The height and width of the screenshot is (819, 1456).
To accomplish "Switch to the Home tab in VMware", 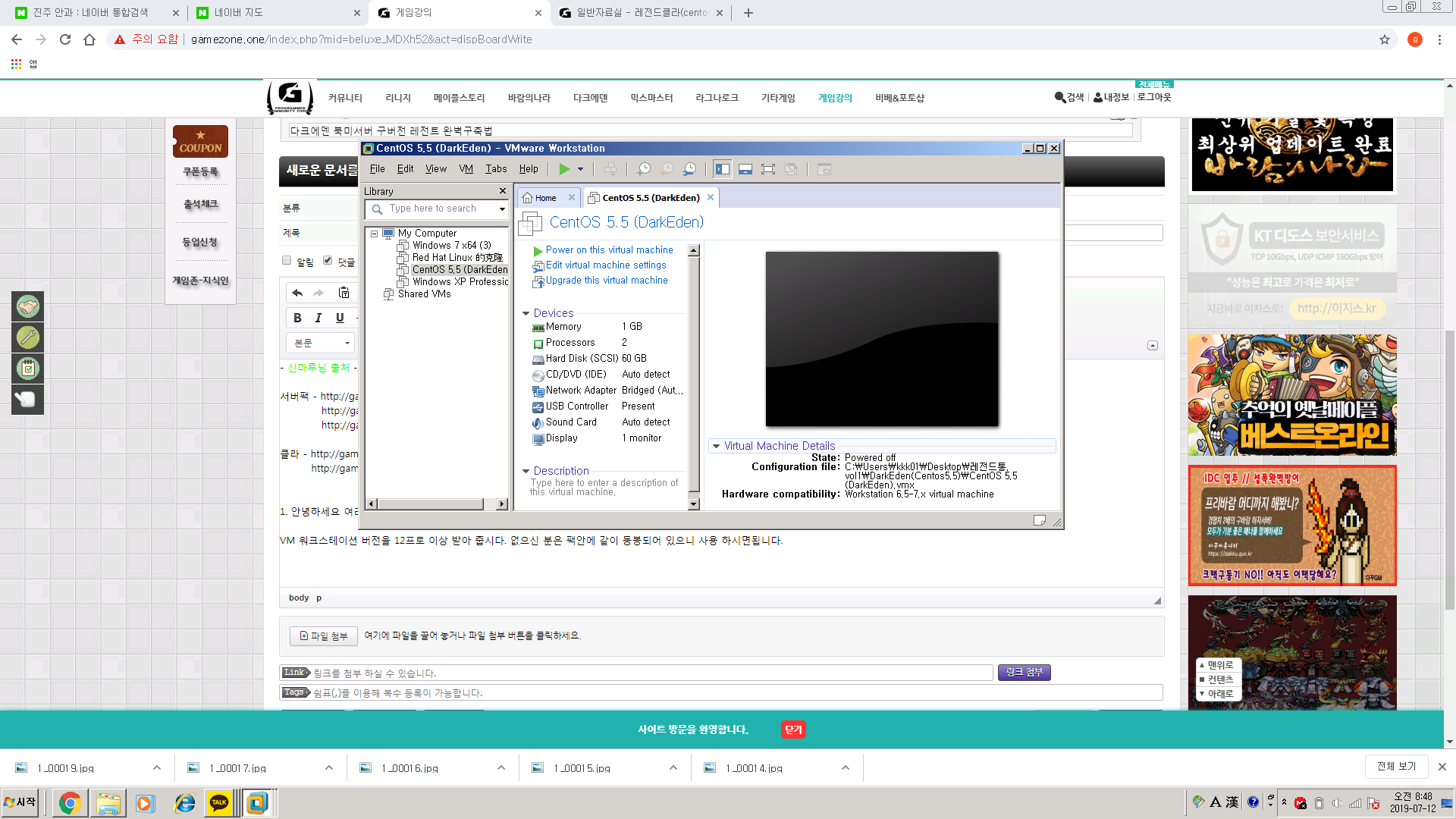I will point(539,198).
